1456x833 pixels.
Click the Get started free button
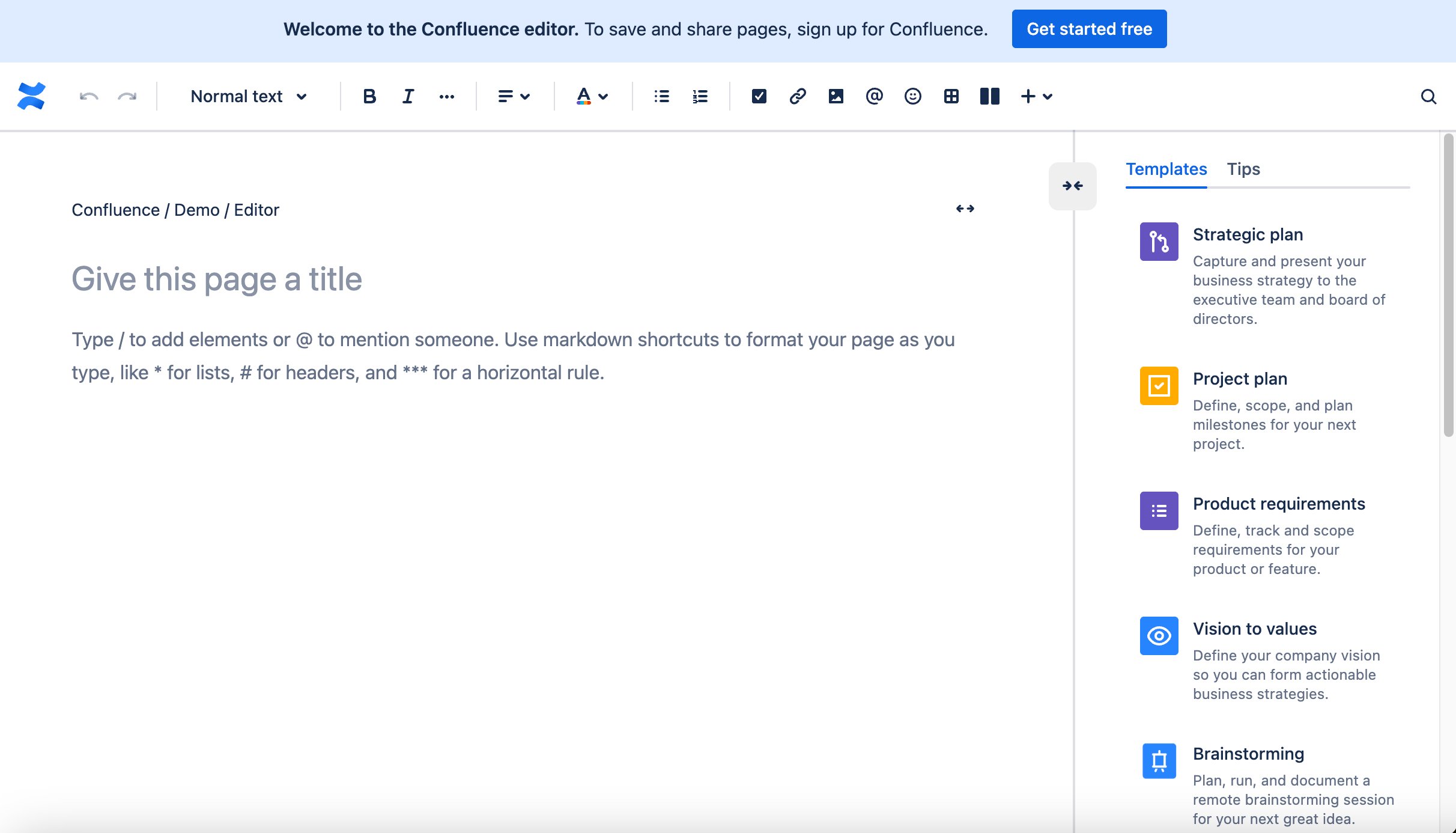1089,28
